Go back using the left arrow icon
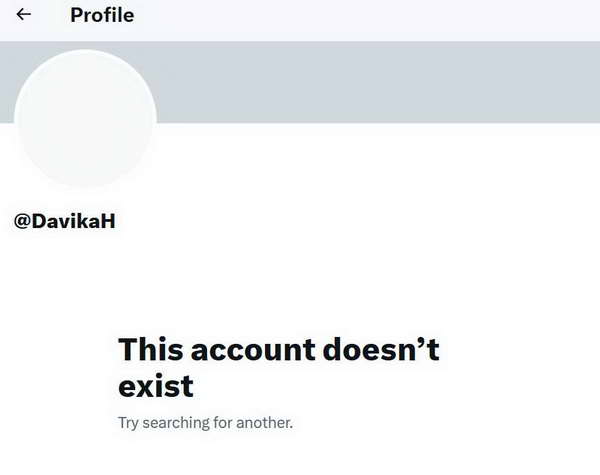Image resolution: width=600 pixels, height=475 pixels. click(23, 15)
